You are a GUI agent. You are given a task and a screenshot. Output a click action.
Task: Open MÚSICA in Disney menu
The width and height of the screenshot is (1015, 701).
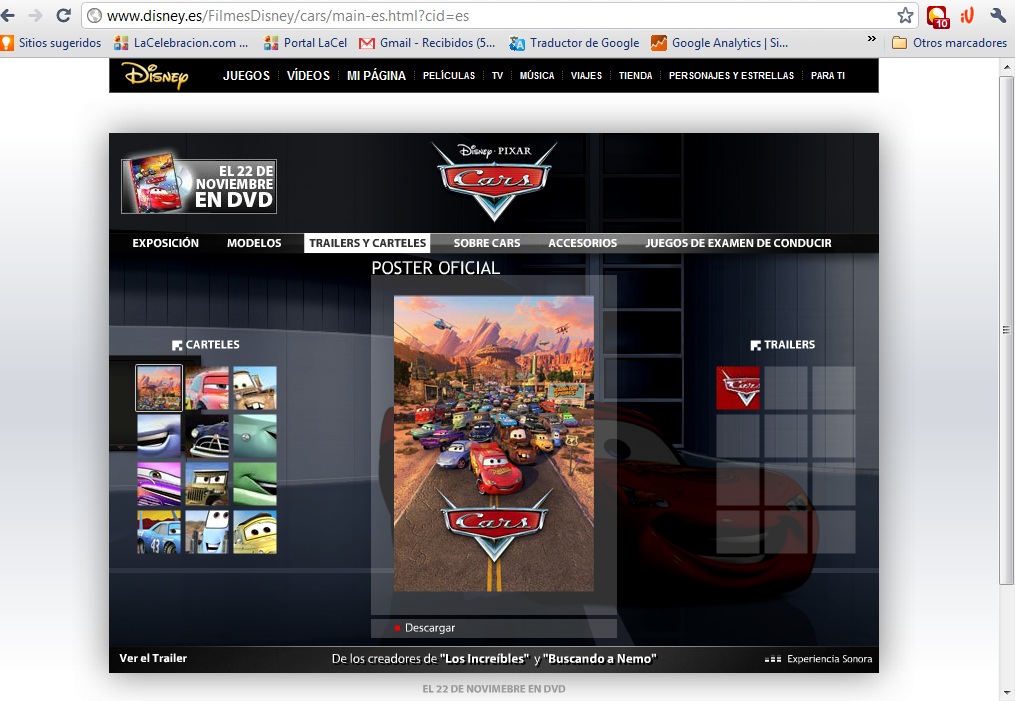[537, 76]
